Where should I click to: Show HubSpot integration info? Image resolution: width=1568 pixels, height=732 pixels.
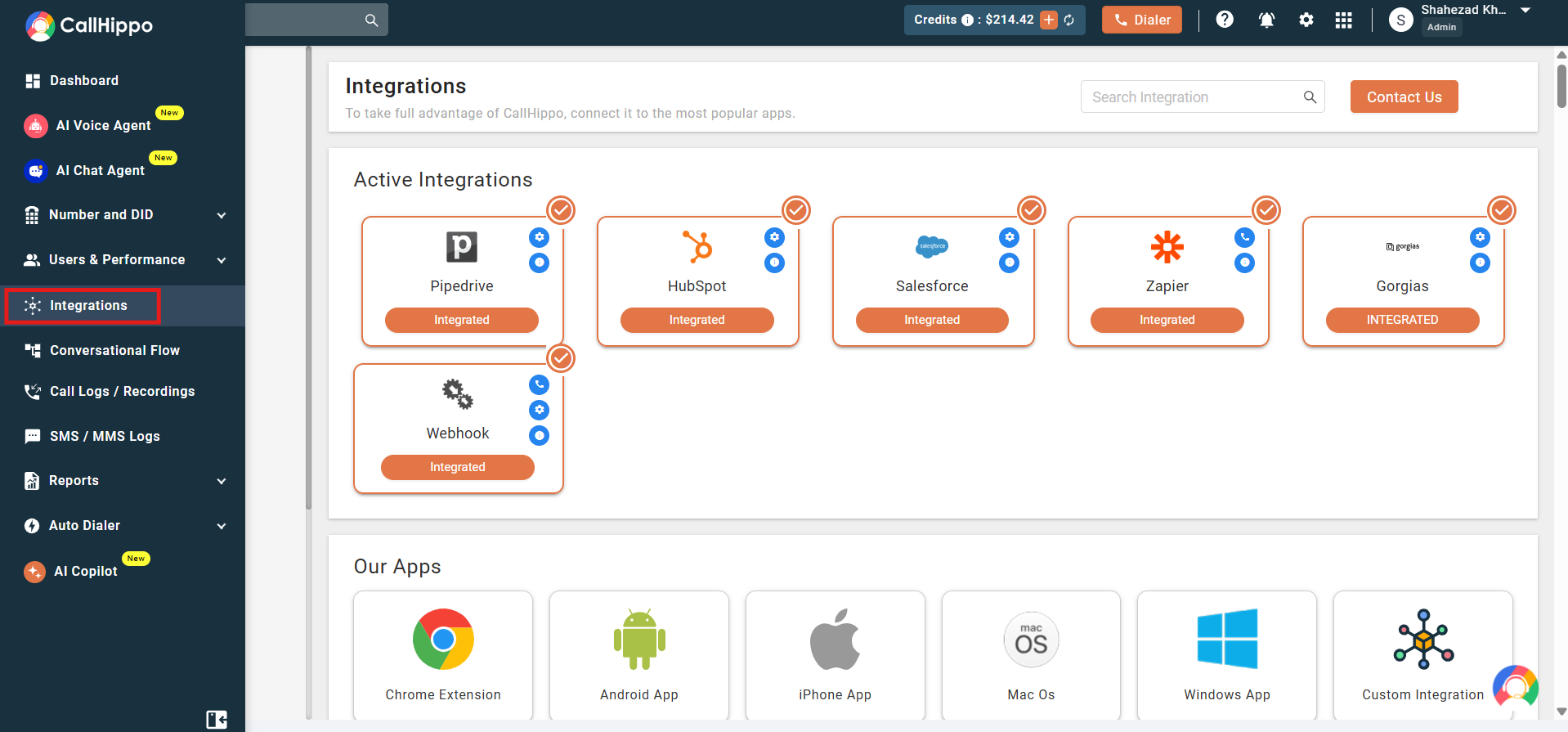click(x=774, y=263)
